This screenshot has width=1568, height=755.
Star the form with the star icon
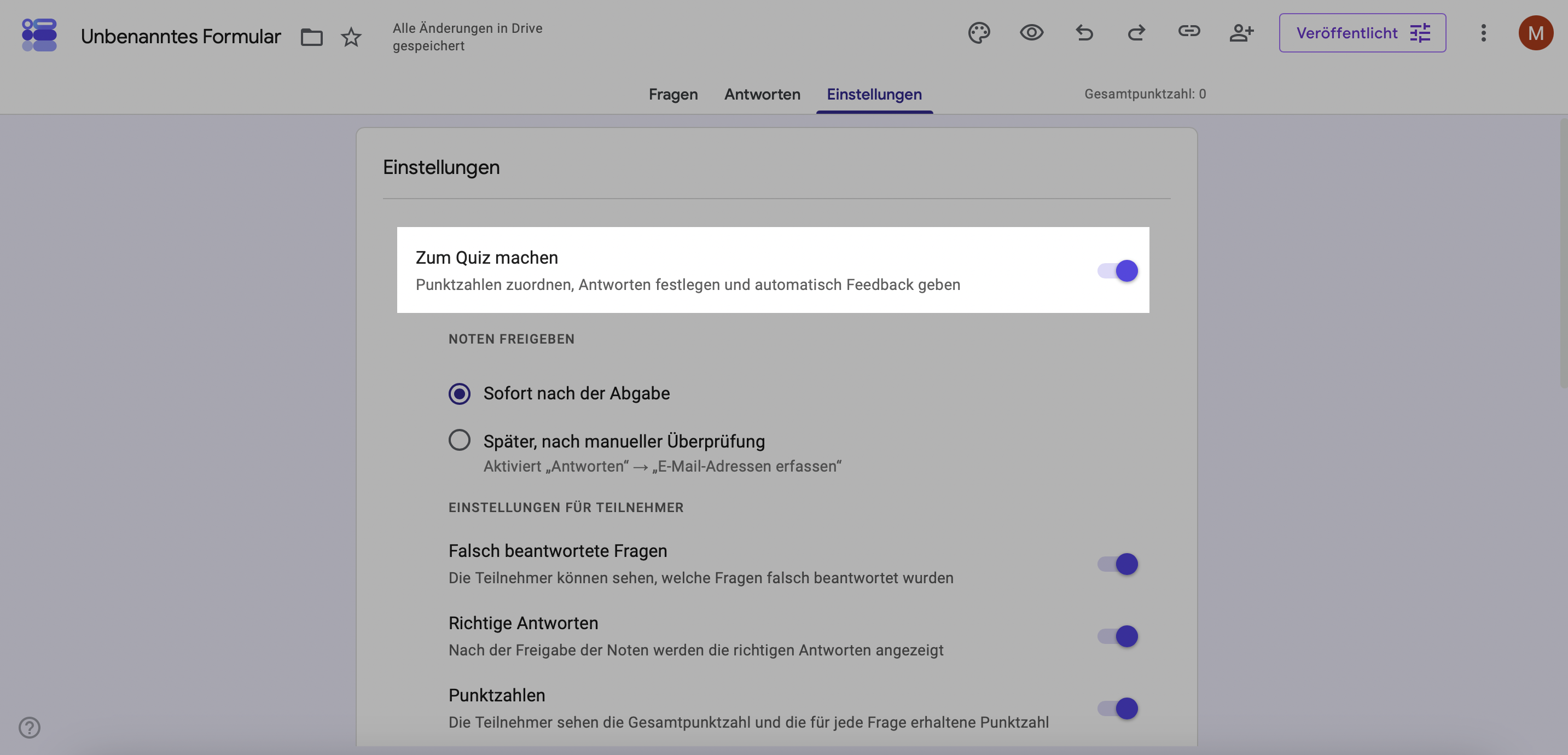(351, 37)
